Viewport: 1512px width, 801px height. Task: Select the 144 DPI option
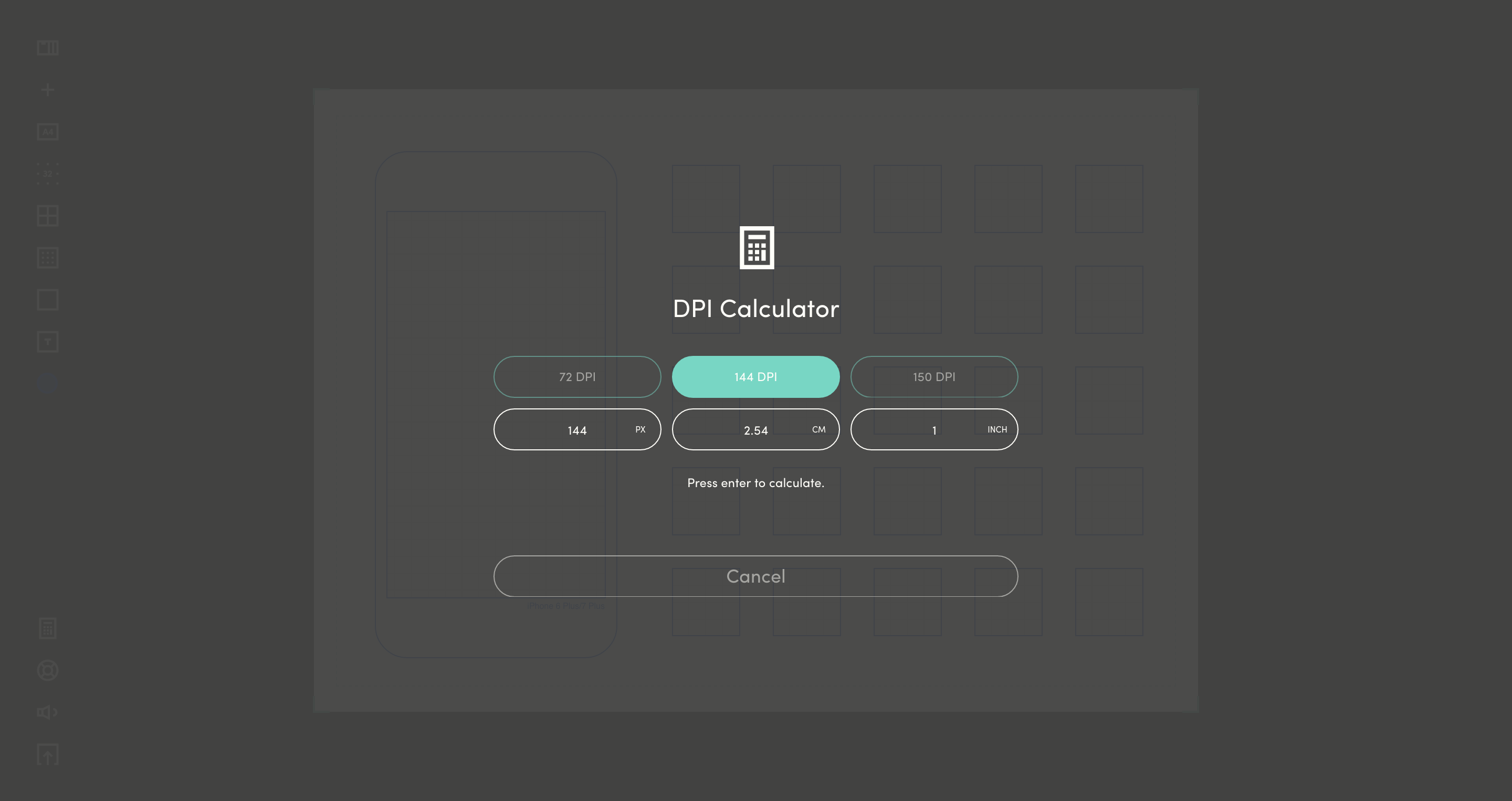[x=755, y=377]
